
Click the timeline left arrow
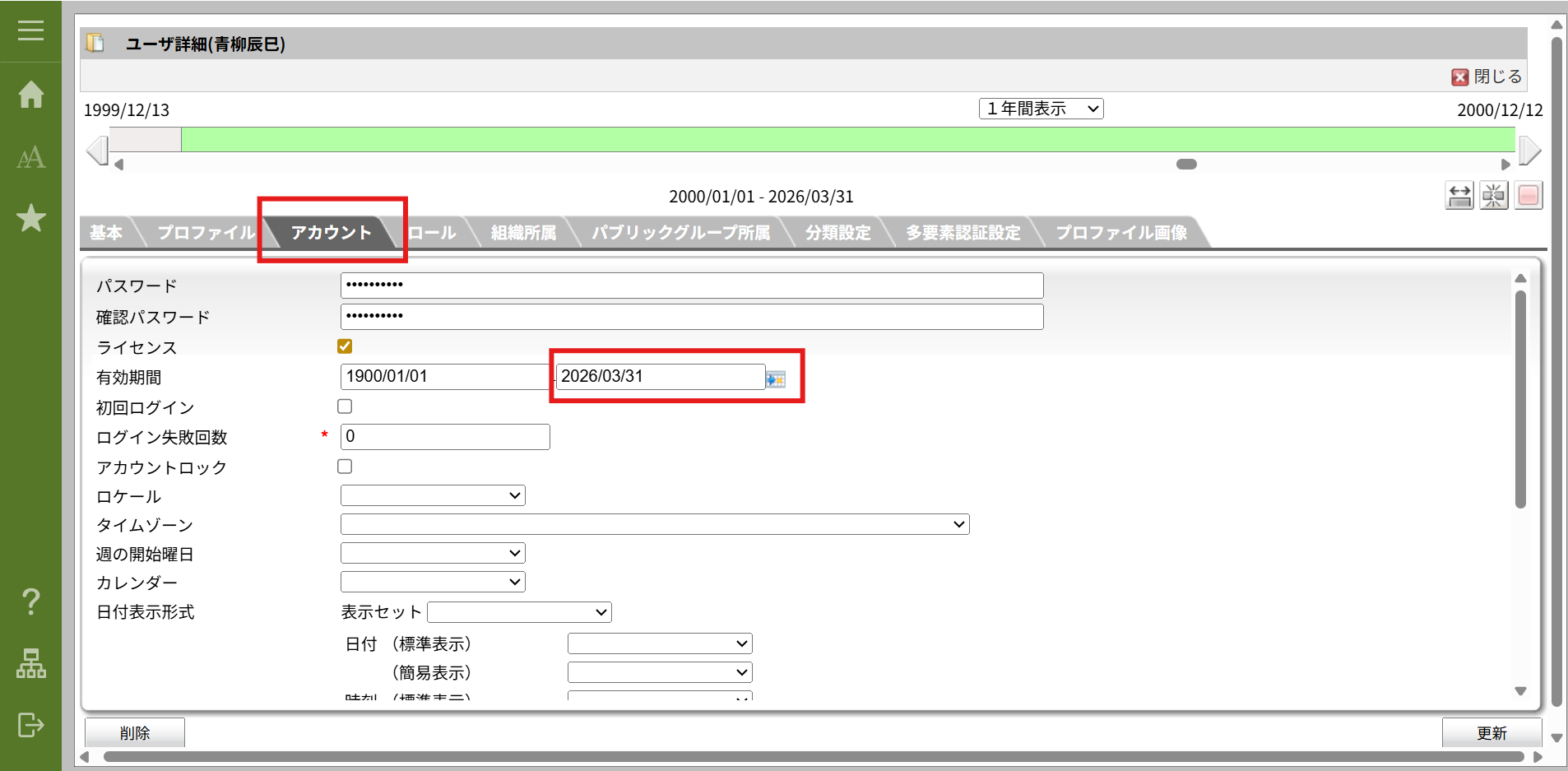(97, 151)
